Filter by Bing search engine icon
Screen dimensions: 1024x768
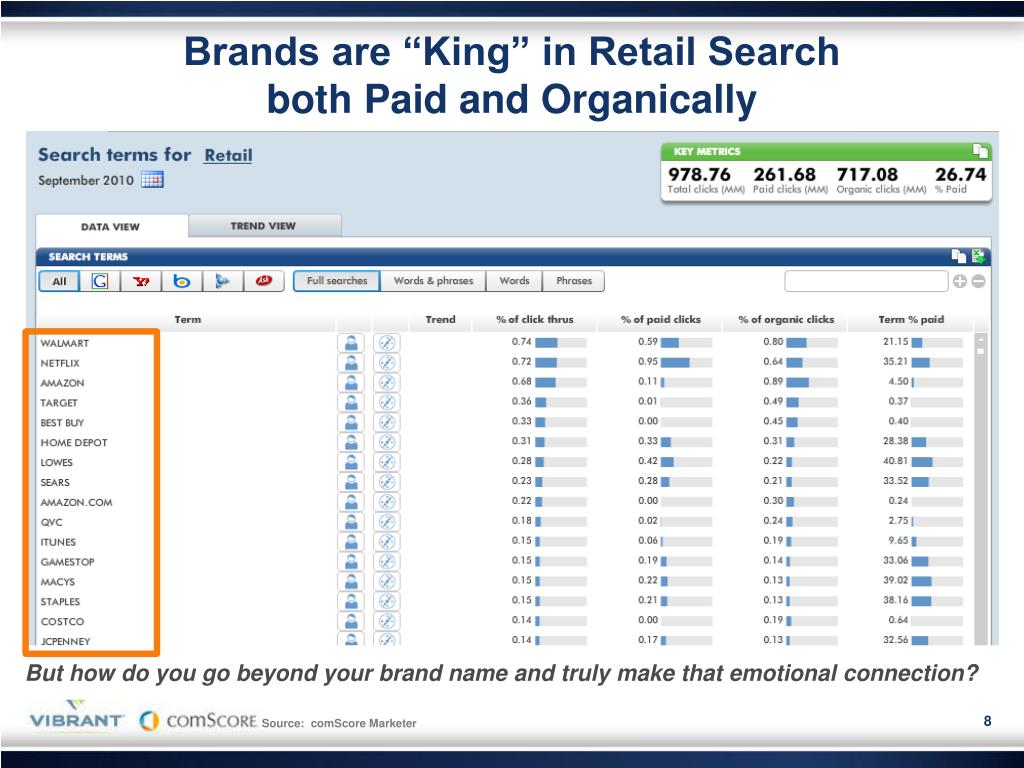[x=182, y=281]
